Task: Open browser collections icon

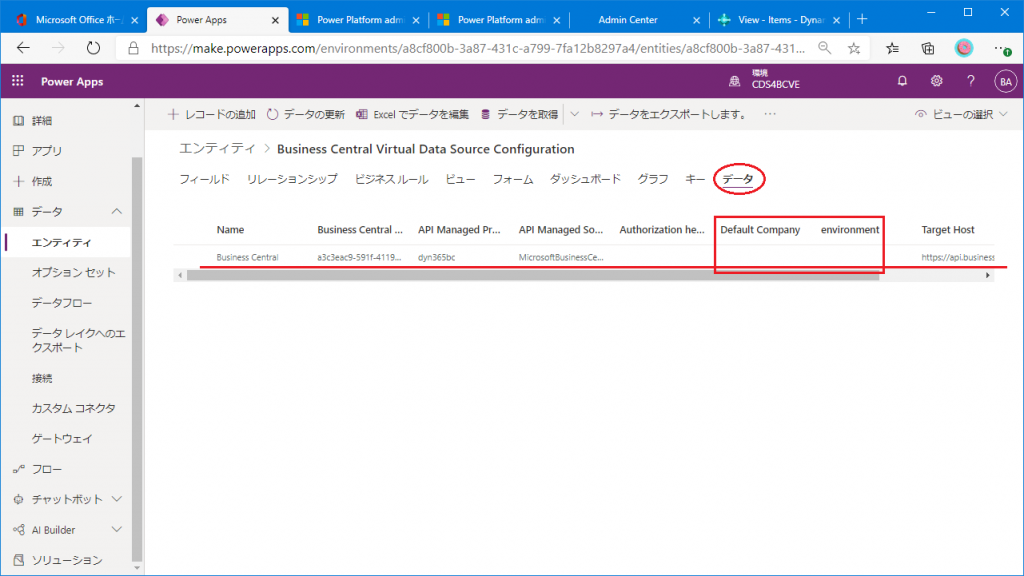Action: 927,48
